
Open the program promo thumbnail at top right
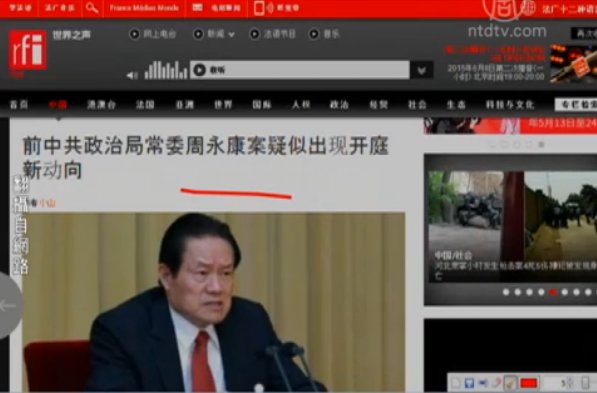(x=573, y=63)
